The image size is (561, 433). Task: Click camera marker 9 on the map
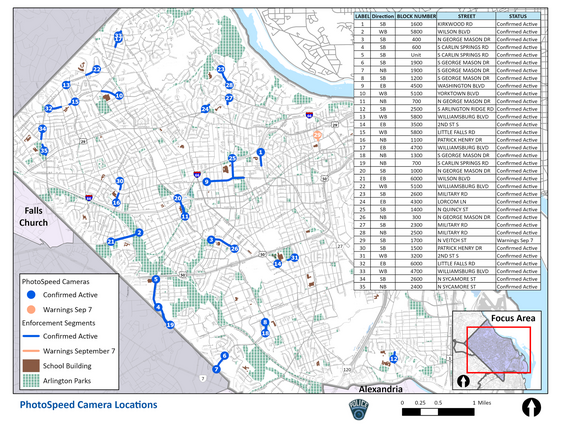point(206,182)
